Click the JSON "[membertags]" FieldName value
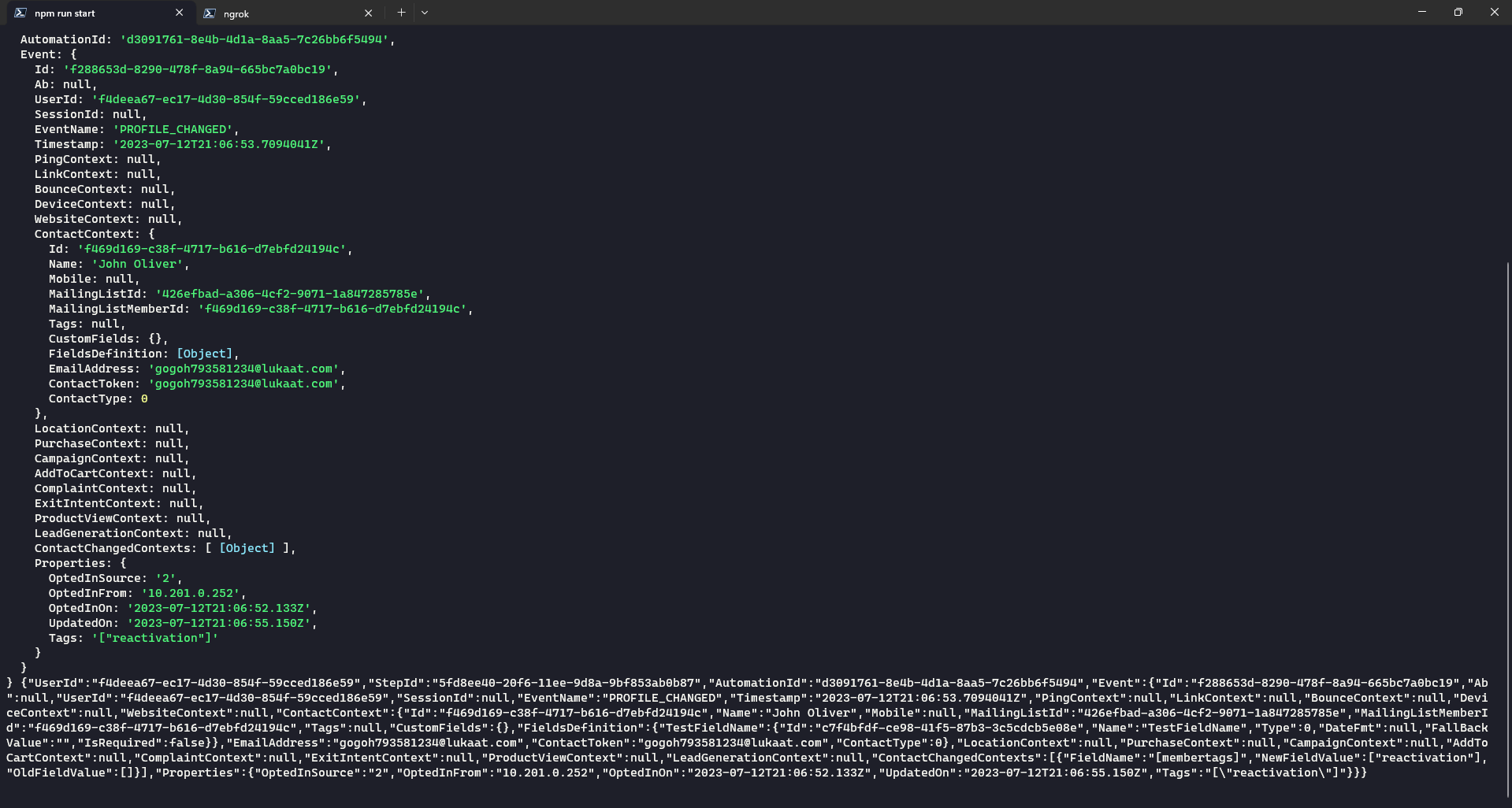1512x808 pixels. click(x=1198, y=758)
